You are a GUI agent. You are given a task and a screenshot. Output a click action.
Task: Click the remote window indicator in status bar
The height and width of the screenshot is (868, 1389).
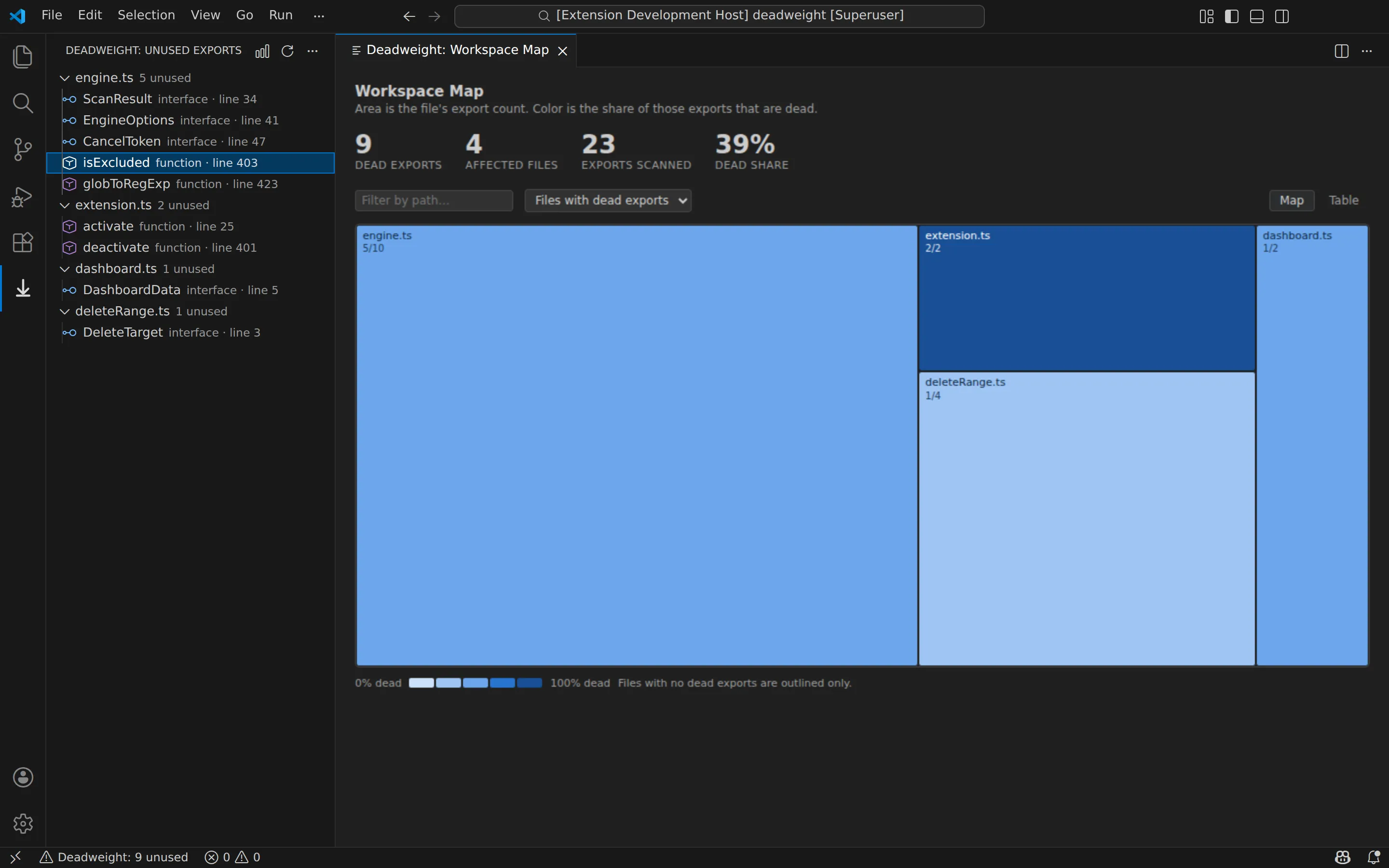pos(15,857)
